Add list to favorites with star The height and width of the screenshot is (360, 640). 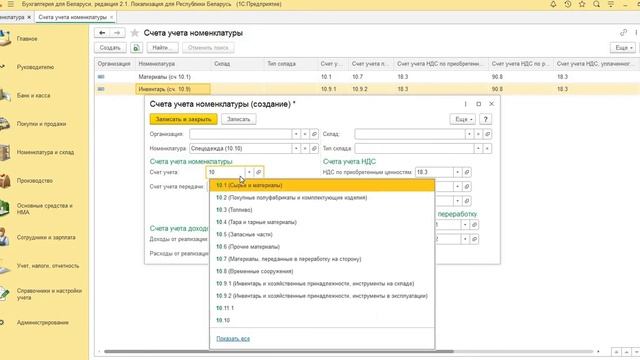click(x=134, y=33)
